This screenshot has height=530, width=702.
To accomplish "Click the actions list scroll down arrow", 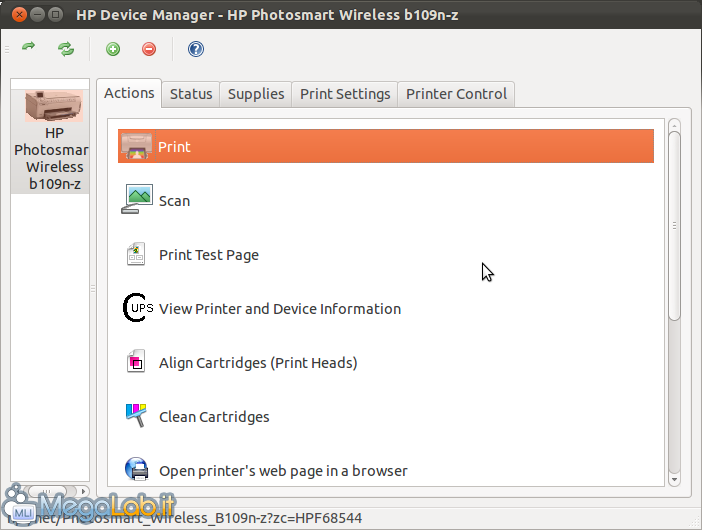I will tap(674, 480).
